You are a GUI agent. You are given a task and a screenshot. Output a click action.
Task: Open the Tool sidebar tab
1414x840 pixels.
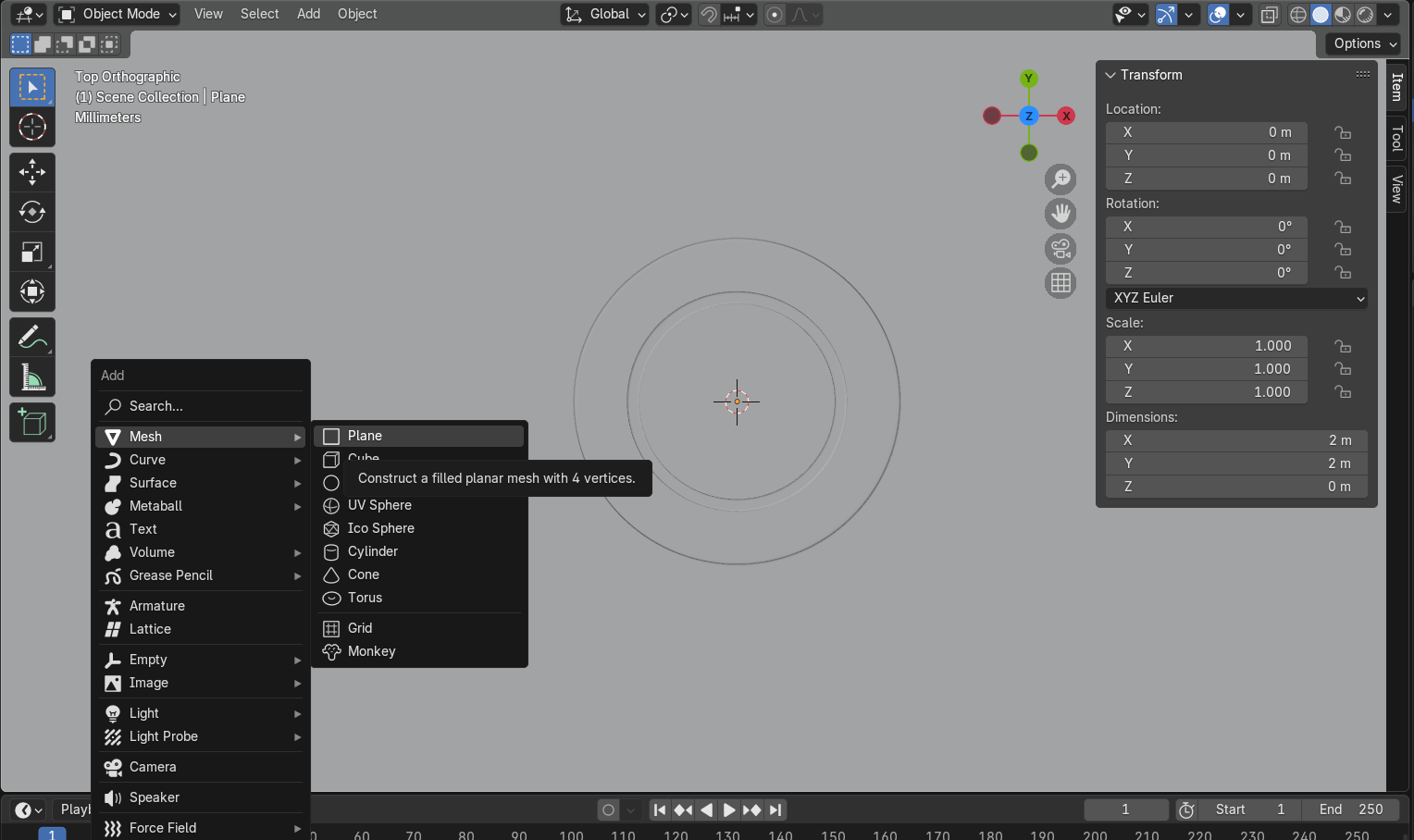(1397, 139)
